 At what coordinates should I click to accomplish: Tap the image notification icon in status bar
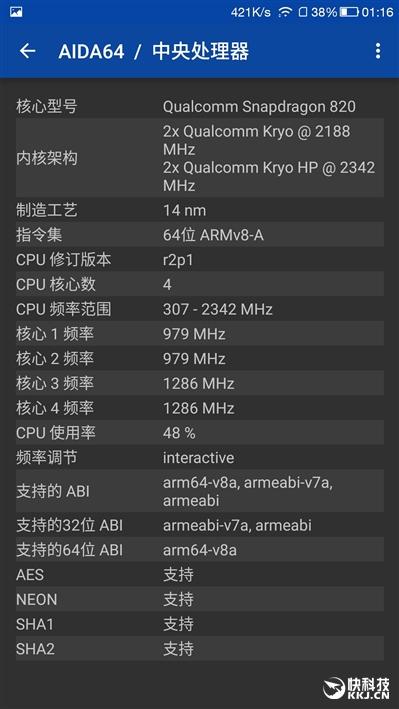pos(16,12)
